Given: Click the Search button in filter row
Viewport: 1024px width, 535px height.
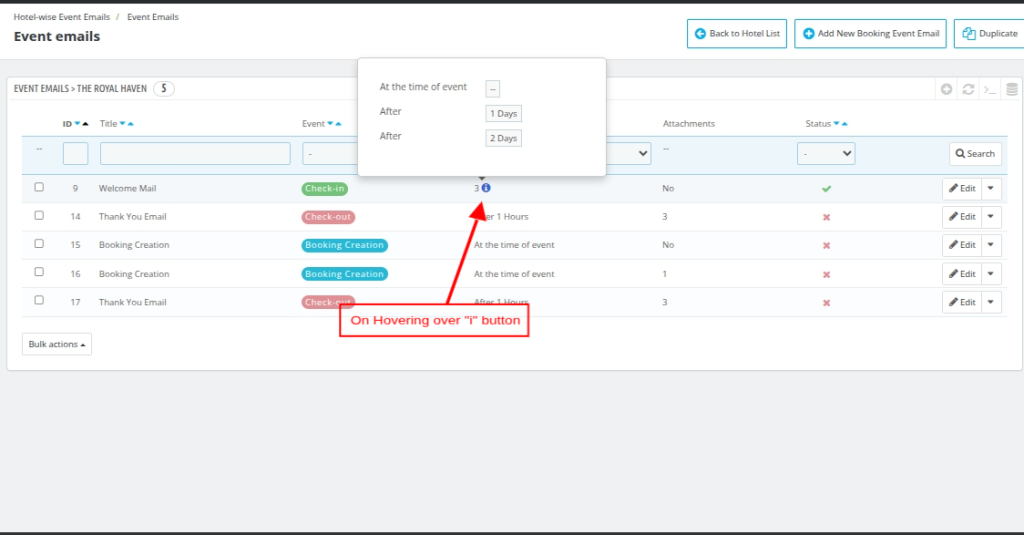Looking at the screenshot, I should point(975,154).
